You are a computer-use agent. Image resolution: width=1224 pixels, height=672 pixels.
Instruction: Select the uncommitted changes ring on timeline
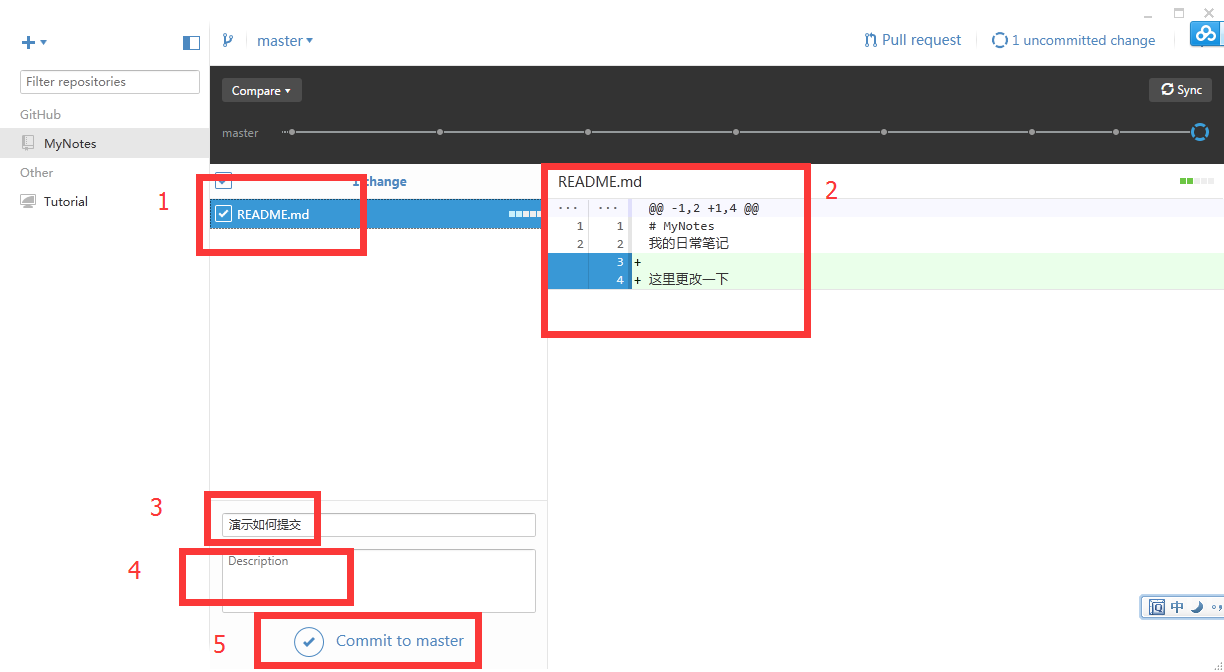pyautogui.click(x=1200, y=132)
